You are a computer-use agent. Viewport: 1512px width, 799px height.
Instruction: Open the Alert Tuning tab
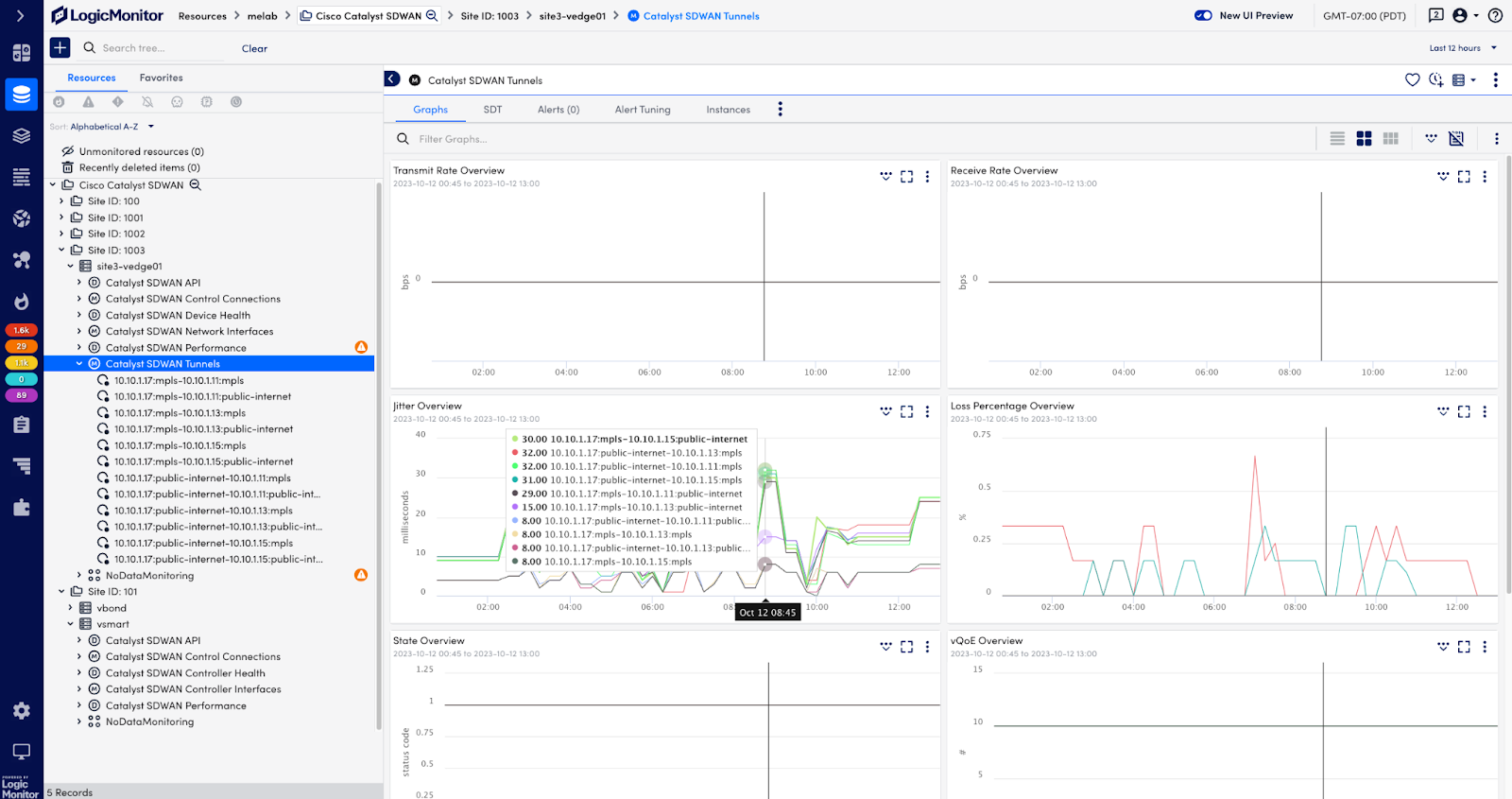643,110
